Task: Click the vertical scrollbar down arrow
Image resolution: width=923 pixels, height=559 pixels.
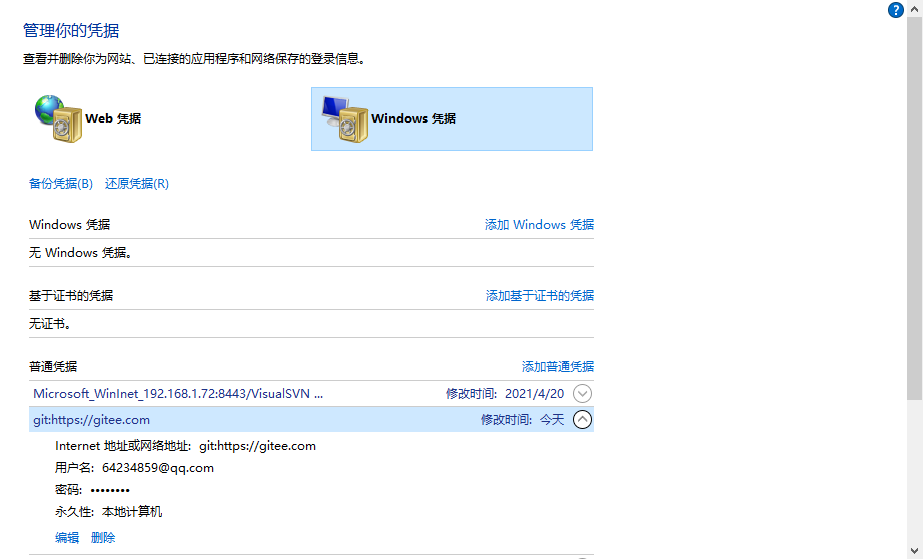Action: pos(915,551)
